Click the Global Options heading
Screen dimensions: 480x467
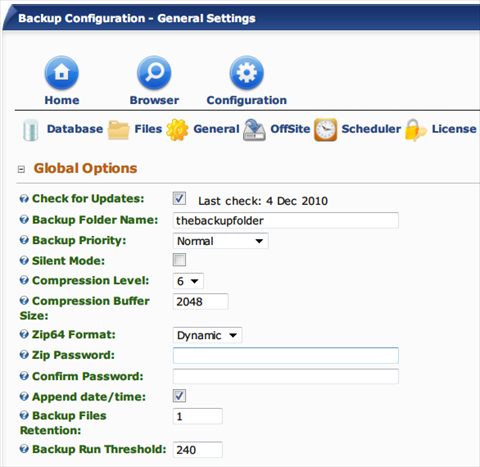pyautogui.click(x=85, y=168)
